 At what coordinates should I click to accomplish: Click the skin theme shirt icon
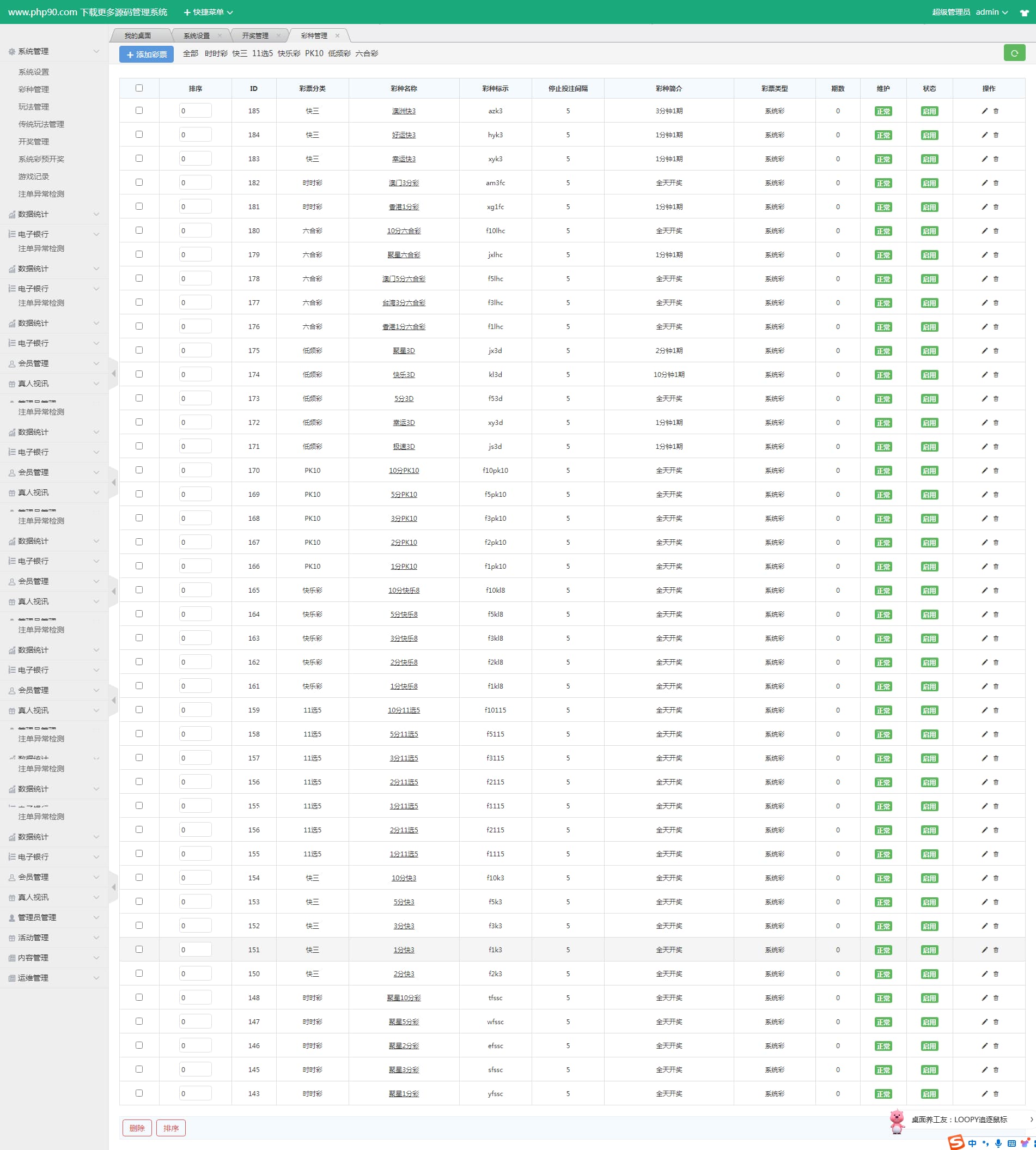(x=1024, y=13)
